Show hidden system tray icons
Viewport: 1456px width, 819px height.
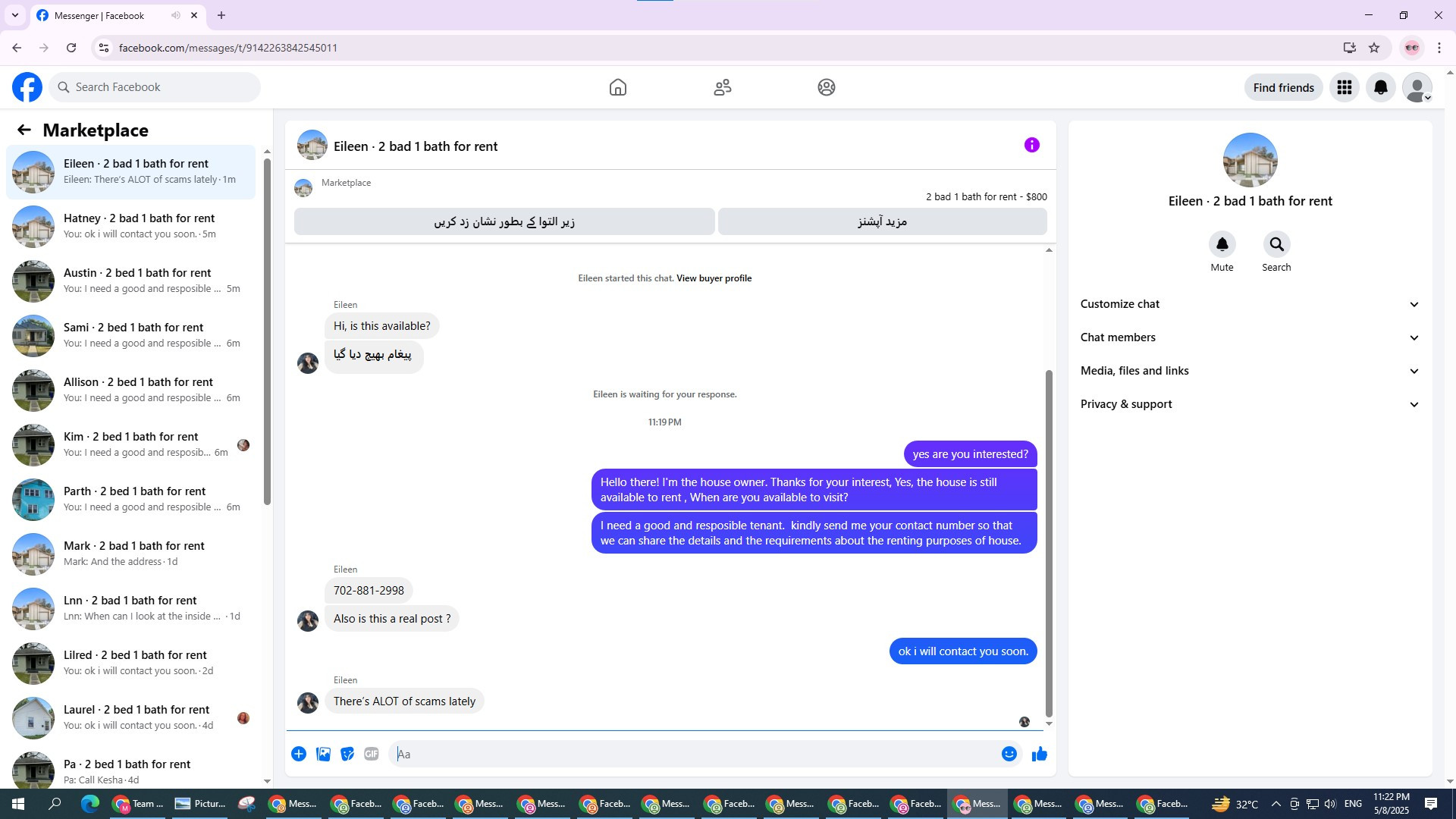point(1276,804)
